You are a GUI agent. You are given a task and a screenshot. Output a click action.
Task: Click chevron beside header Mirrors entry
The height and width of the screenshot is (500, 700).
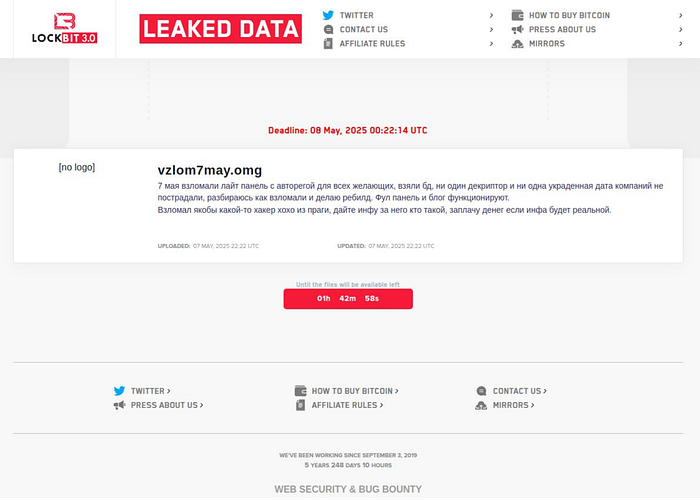679,44
